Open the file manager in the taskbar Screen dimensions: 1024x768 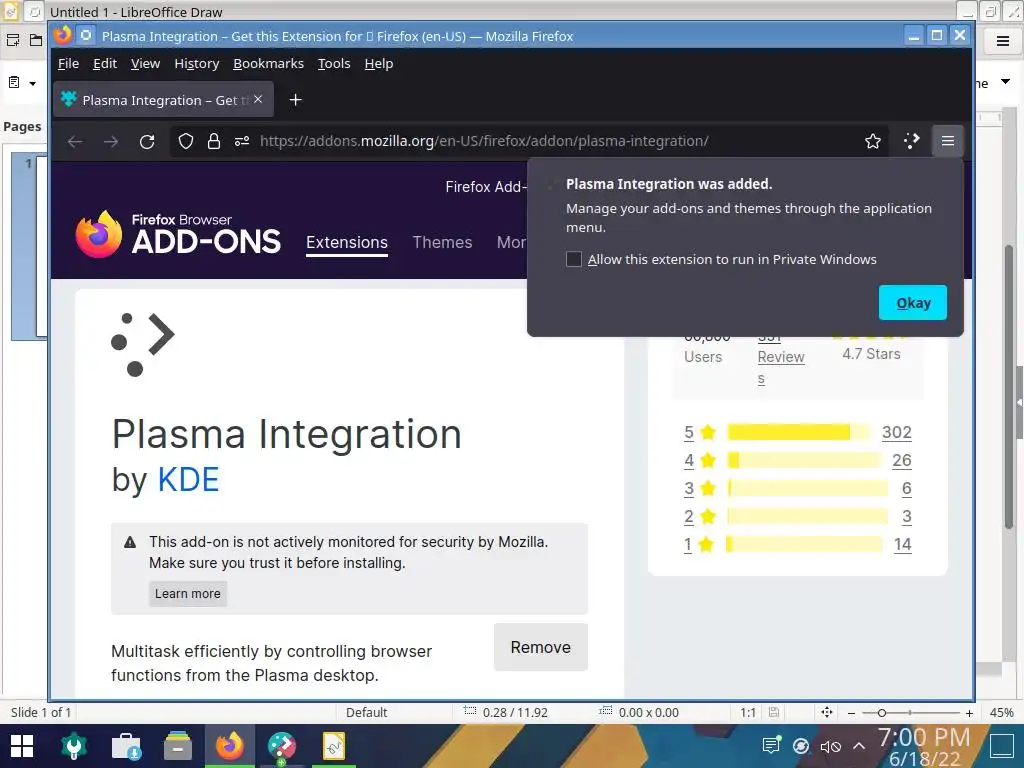tap(178, 746)
